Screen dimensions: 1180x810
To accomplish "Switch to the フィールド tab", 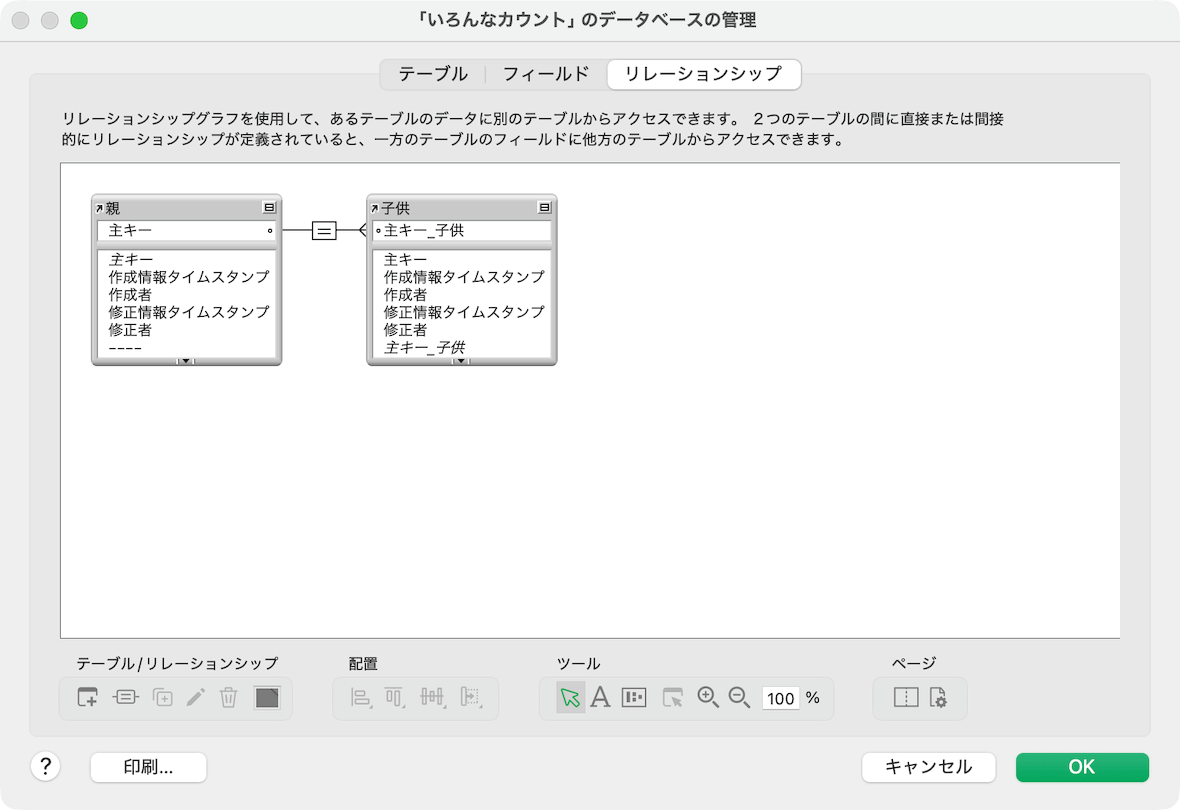I will tap(546, 74).
